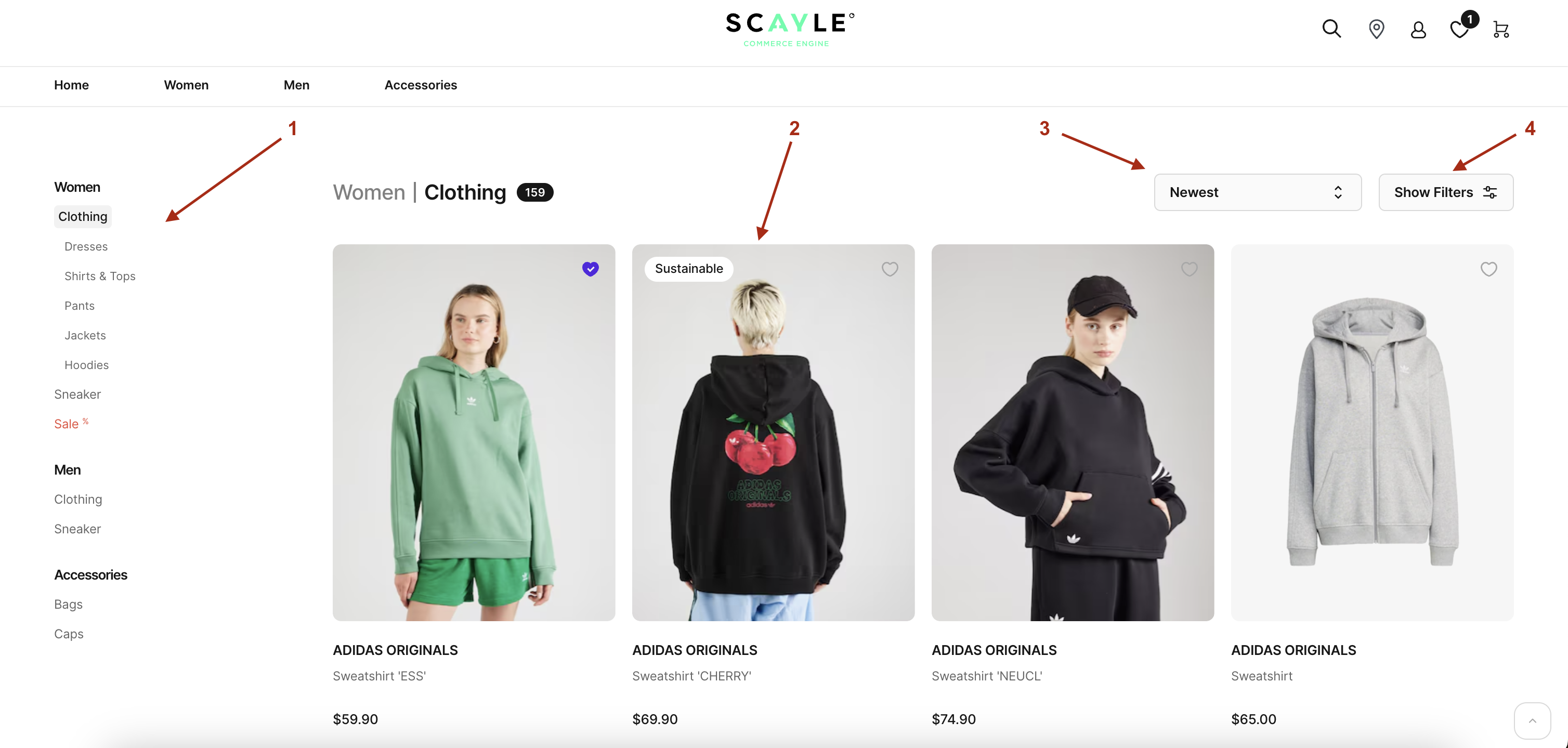This screenshot has height=748, width=1568.
Task: Open the Newest sort dropdown
Action: [x=1257, y=192]
